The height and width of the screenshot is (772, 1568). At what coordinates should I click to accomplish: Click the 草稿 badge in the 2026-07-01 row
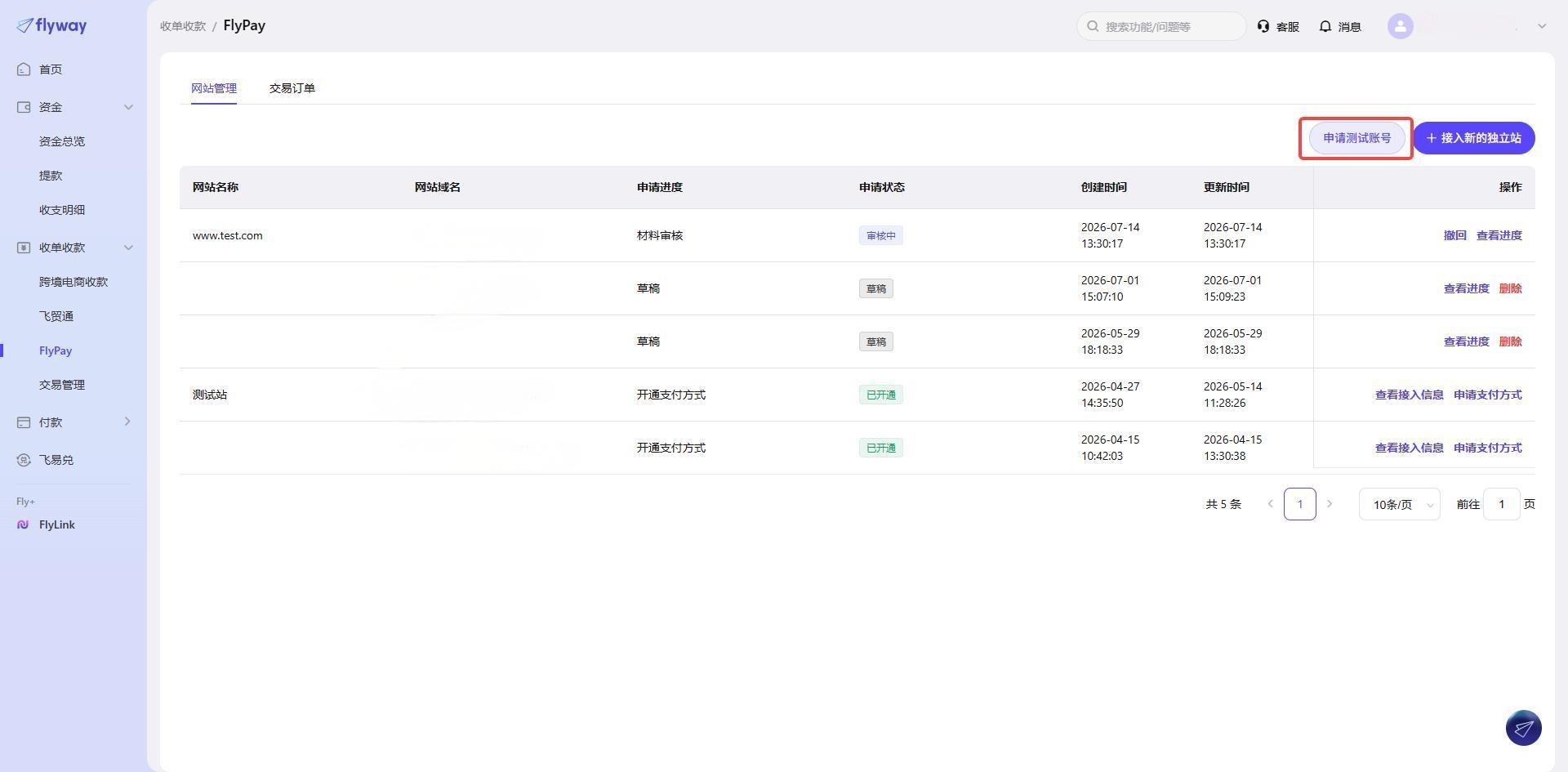[875, 288]
